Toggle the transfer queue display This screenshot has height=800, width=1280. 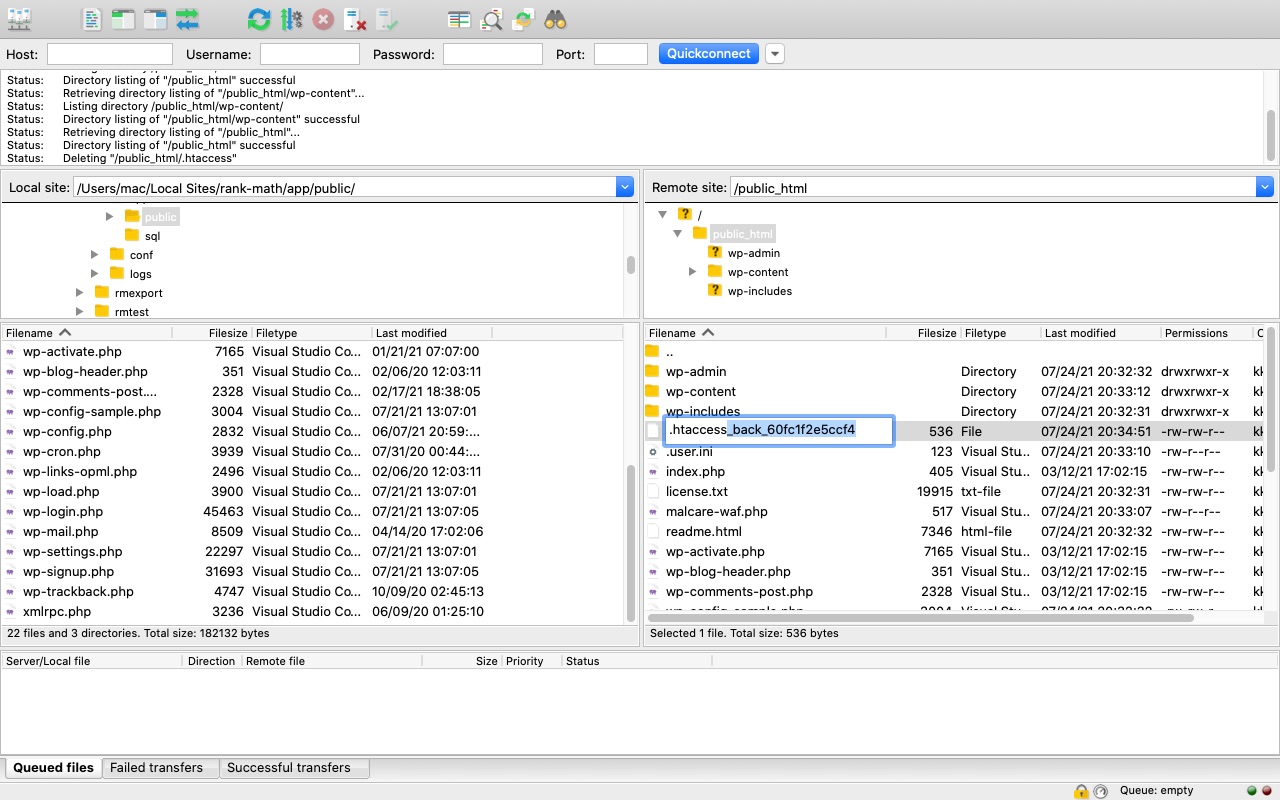(x=187, y=18)
